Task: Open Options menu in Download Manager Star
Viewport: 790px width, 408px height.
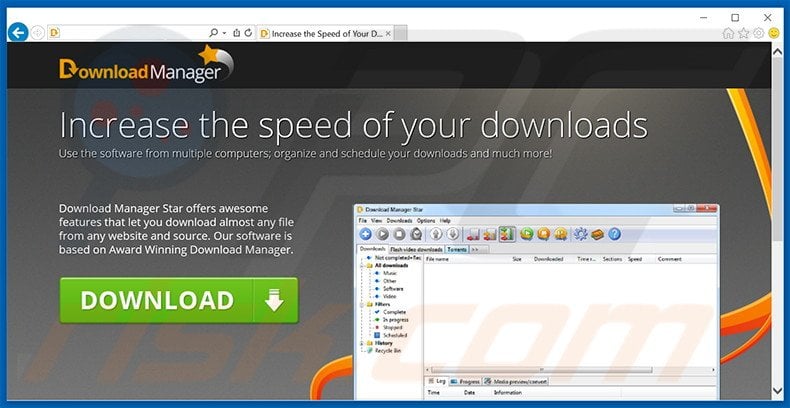Action: pyautogui.click(x=426, y=221)
